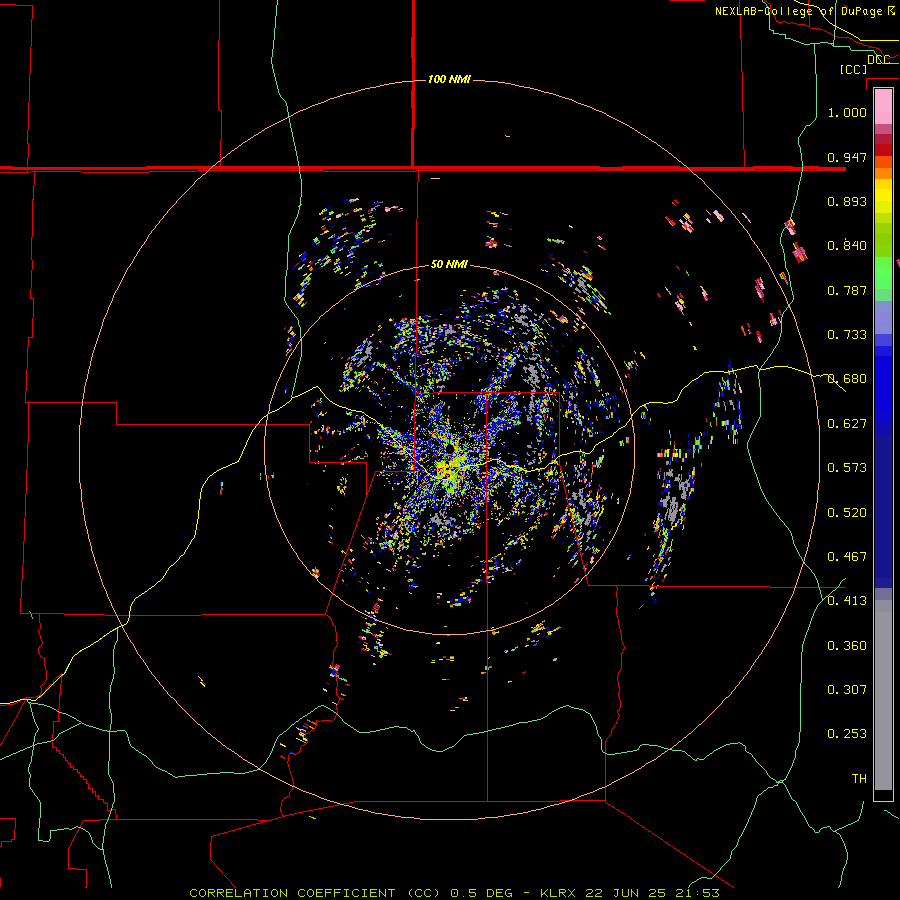Click the "50 NMI" range ring label
Image resolution: width=900 pixels, height=900 pixels.
tap(449, 264)
